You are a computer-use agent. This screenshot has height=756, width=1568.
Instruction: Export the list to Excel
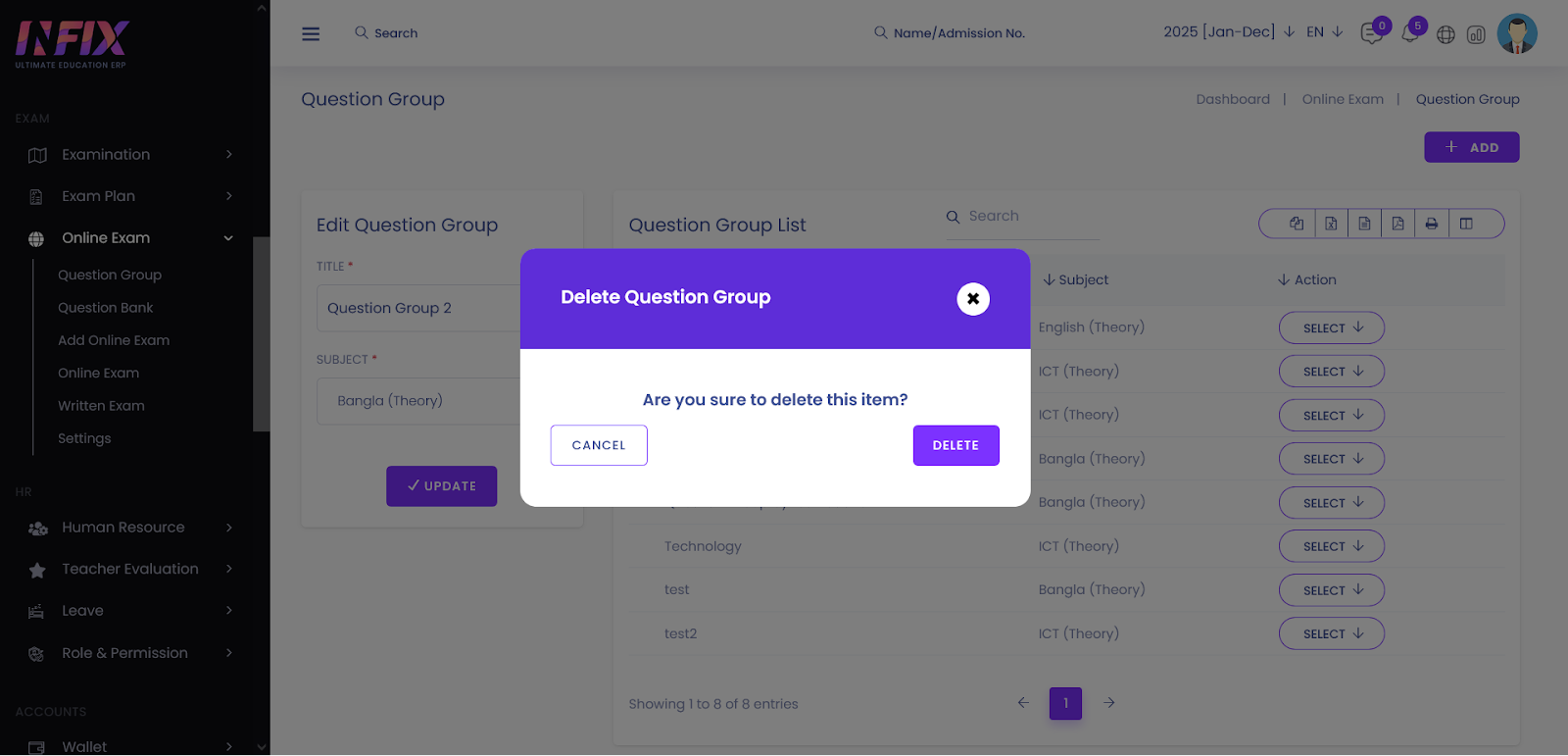pyautogui.click(x=1331, y=224)
